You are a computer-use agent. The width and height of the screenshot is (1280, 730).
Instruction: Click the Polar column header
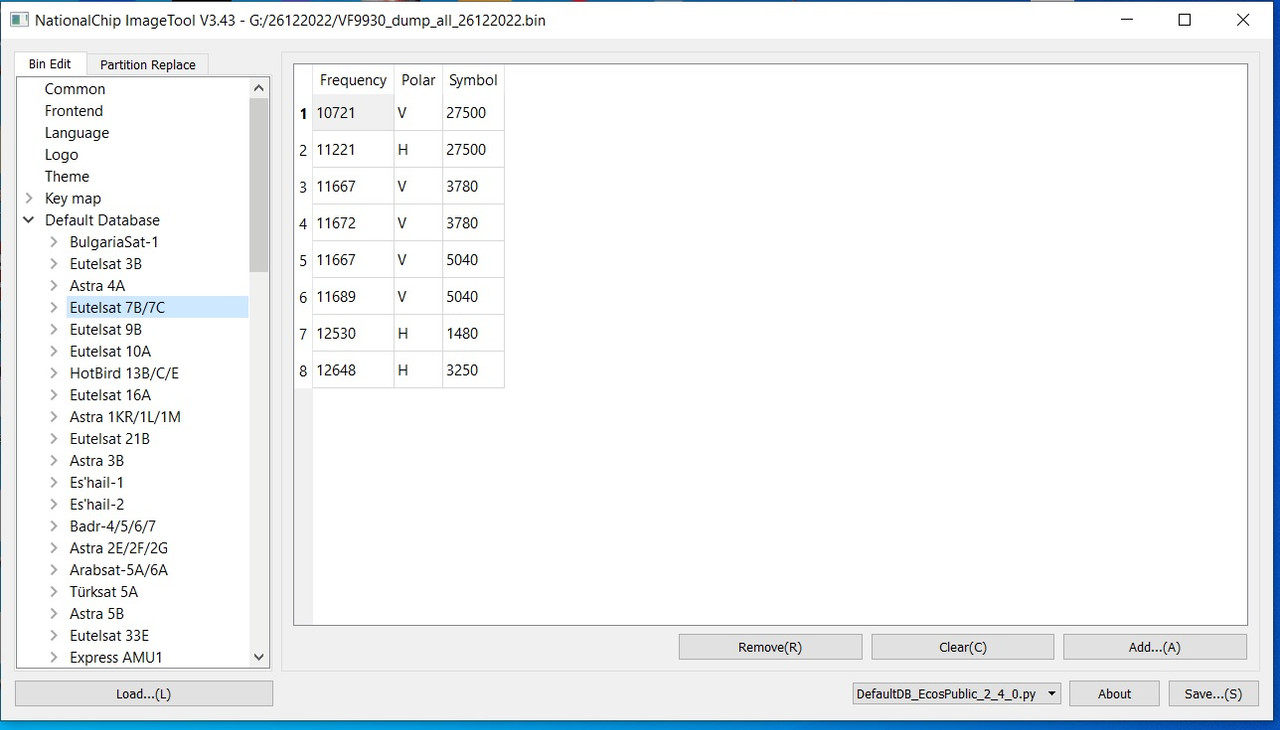tap(418, 80)
